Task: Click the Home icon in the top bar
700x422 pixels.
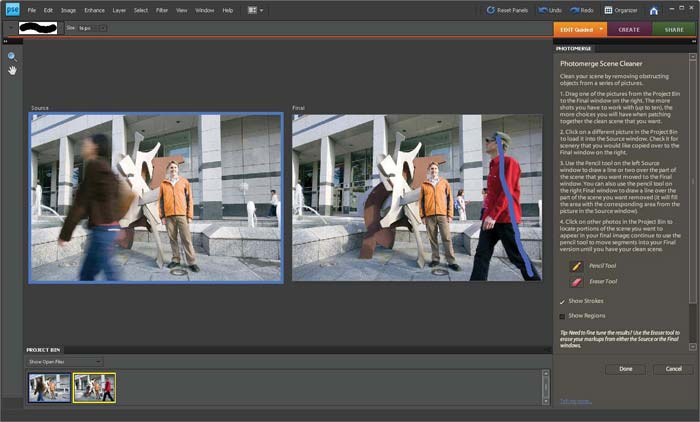Action: tap(654, 10)
